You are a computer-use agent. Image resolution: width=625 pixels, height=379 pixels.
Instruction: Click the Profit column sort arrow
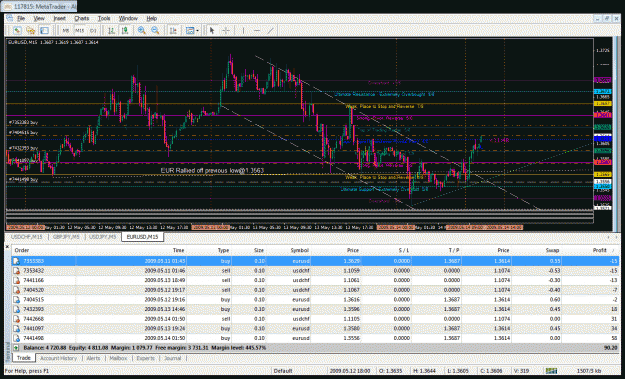tap(613, 251)
